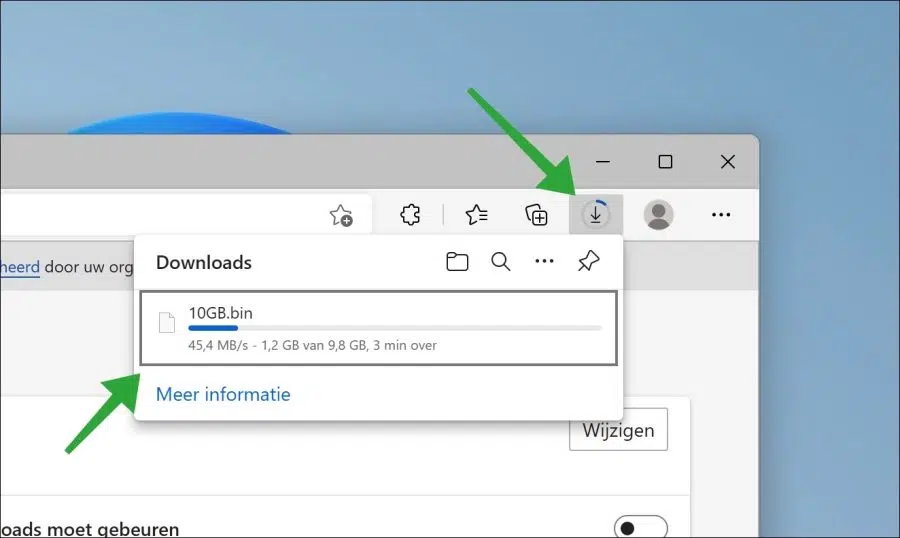The height and width of the screenshot is (538, 900).
Task: Toggle the downloads setting switch
Action: (640, 527)
